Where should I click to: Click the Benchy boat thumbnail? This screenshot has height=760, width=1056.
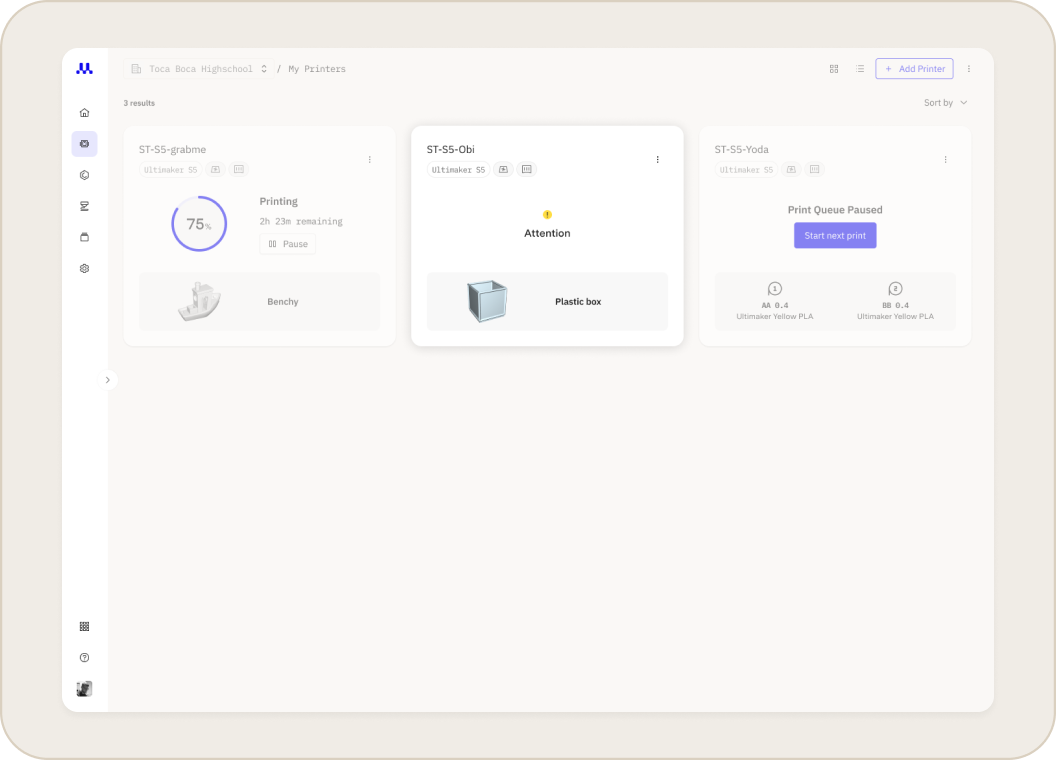(199, 301)
